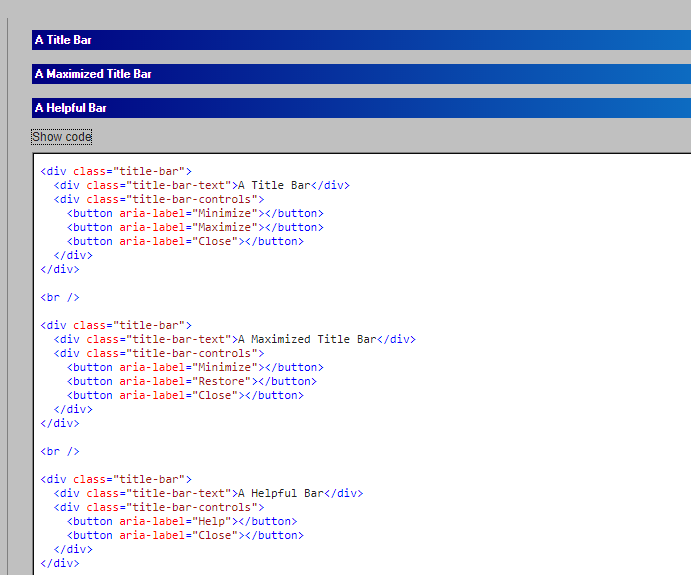Click code line containing aria-label="Maximize"

(x=195, y=227)
